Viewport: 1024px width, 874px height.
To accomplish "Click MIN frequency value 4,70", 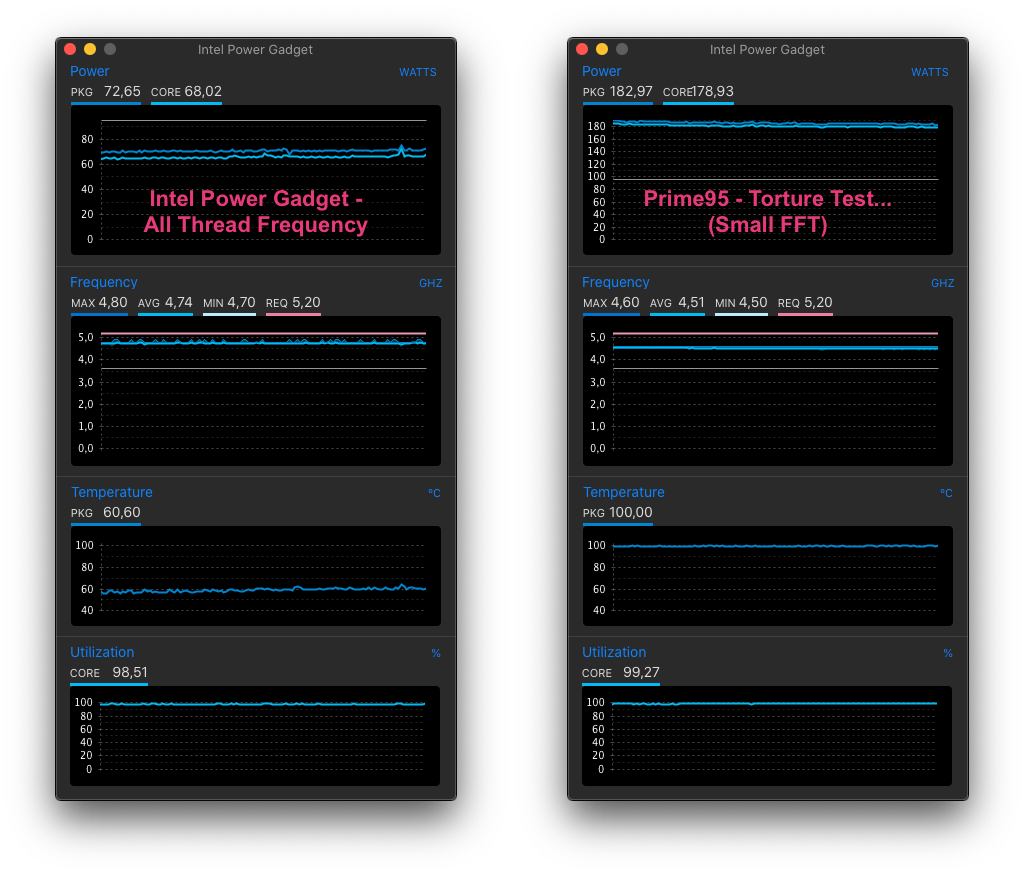I will [x=242, y=302].
